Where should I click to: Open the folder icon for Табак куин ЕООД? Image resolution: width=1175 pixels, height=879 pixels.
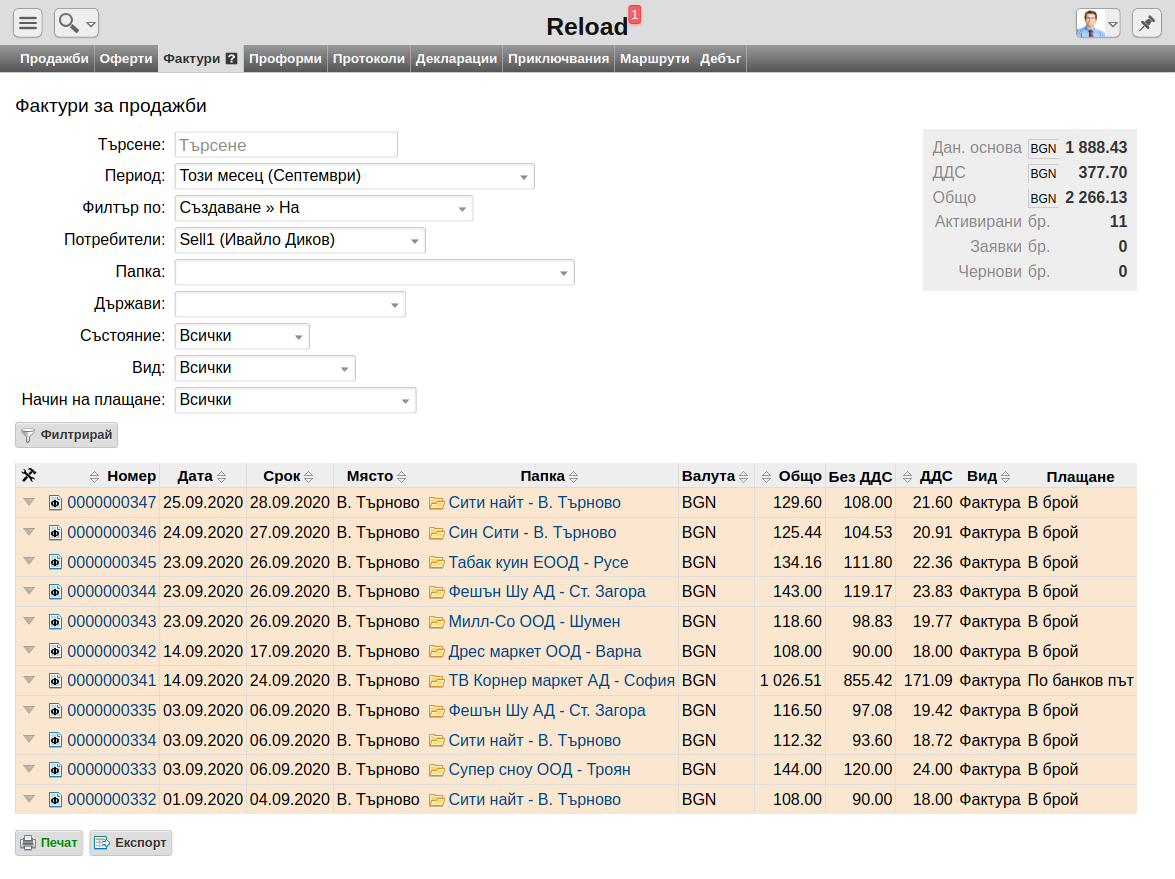point(436,563)
